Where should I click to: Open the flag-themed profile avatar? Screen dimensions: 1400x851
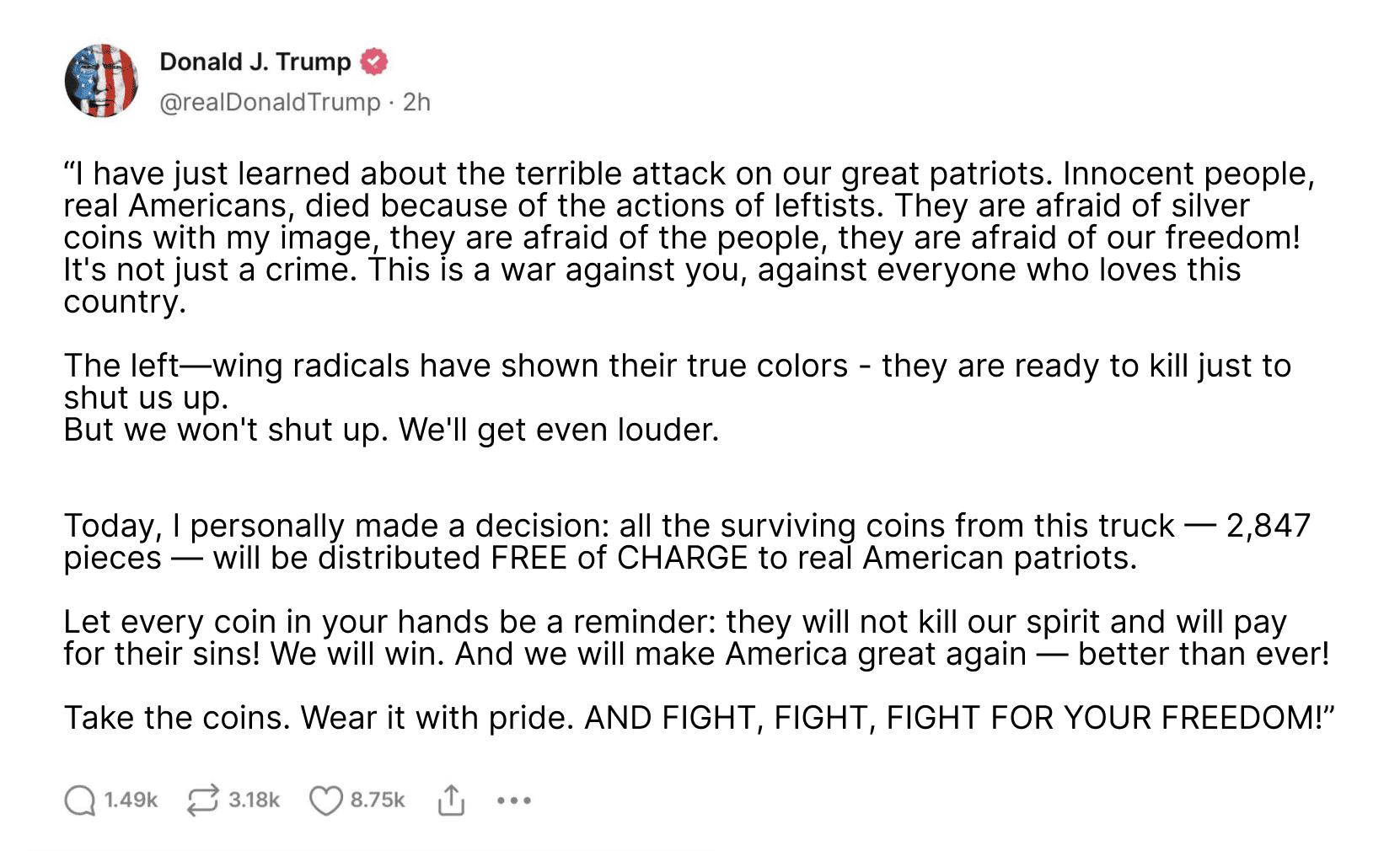(102, 81)
